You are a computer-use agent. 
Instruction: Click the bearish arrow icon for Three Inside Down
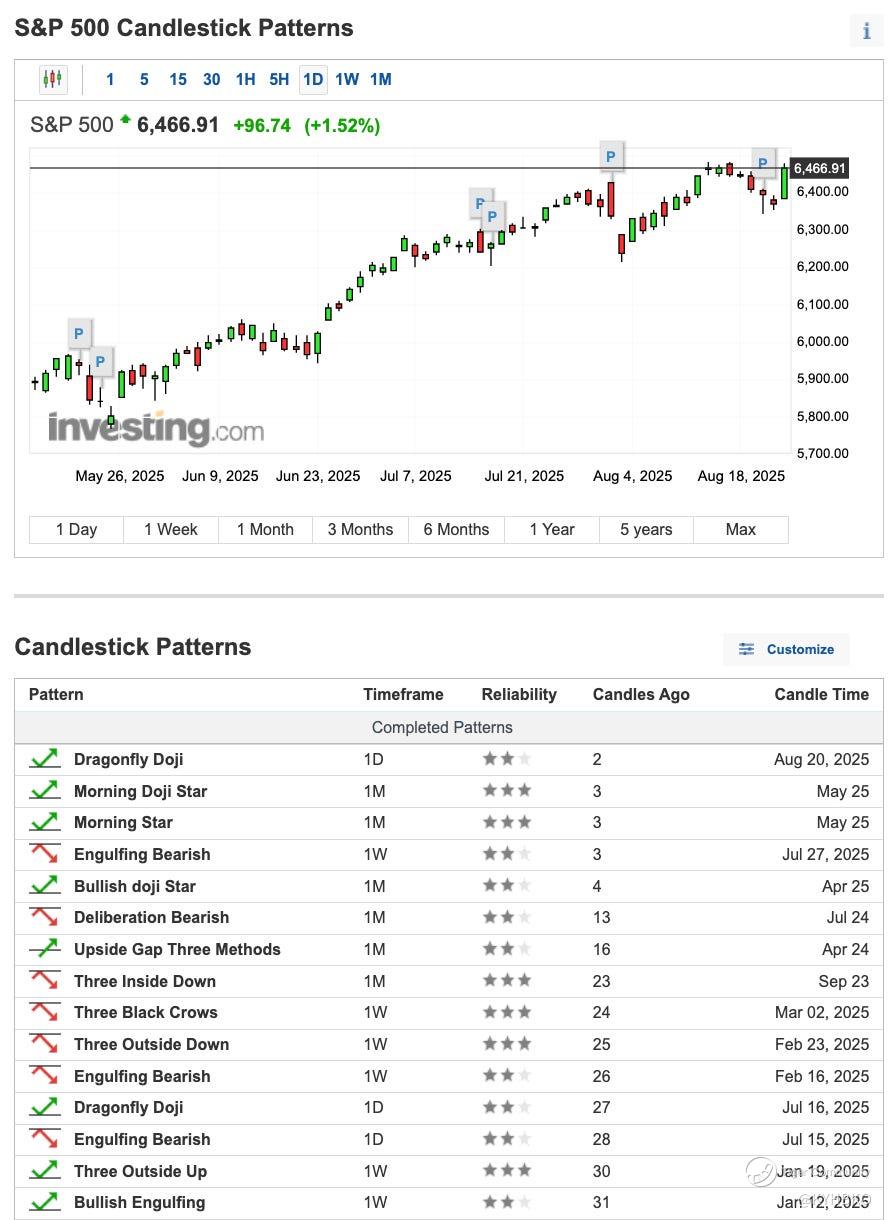click(44, 981)
